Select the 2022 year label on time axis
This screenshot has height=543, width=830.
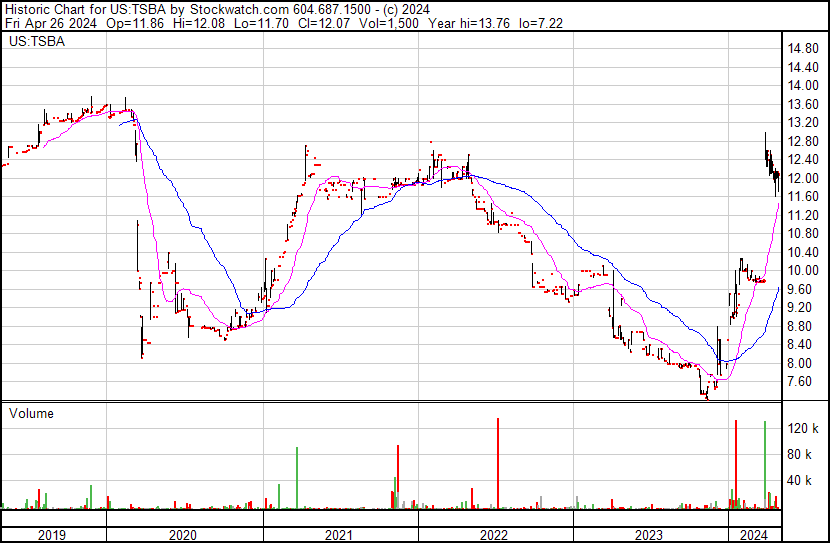pos(494,535)
